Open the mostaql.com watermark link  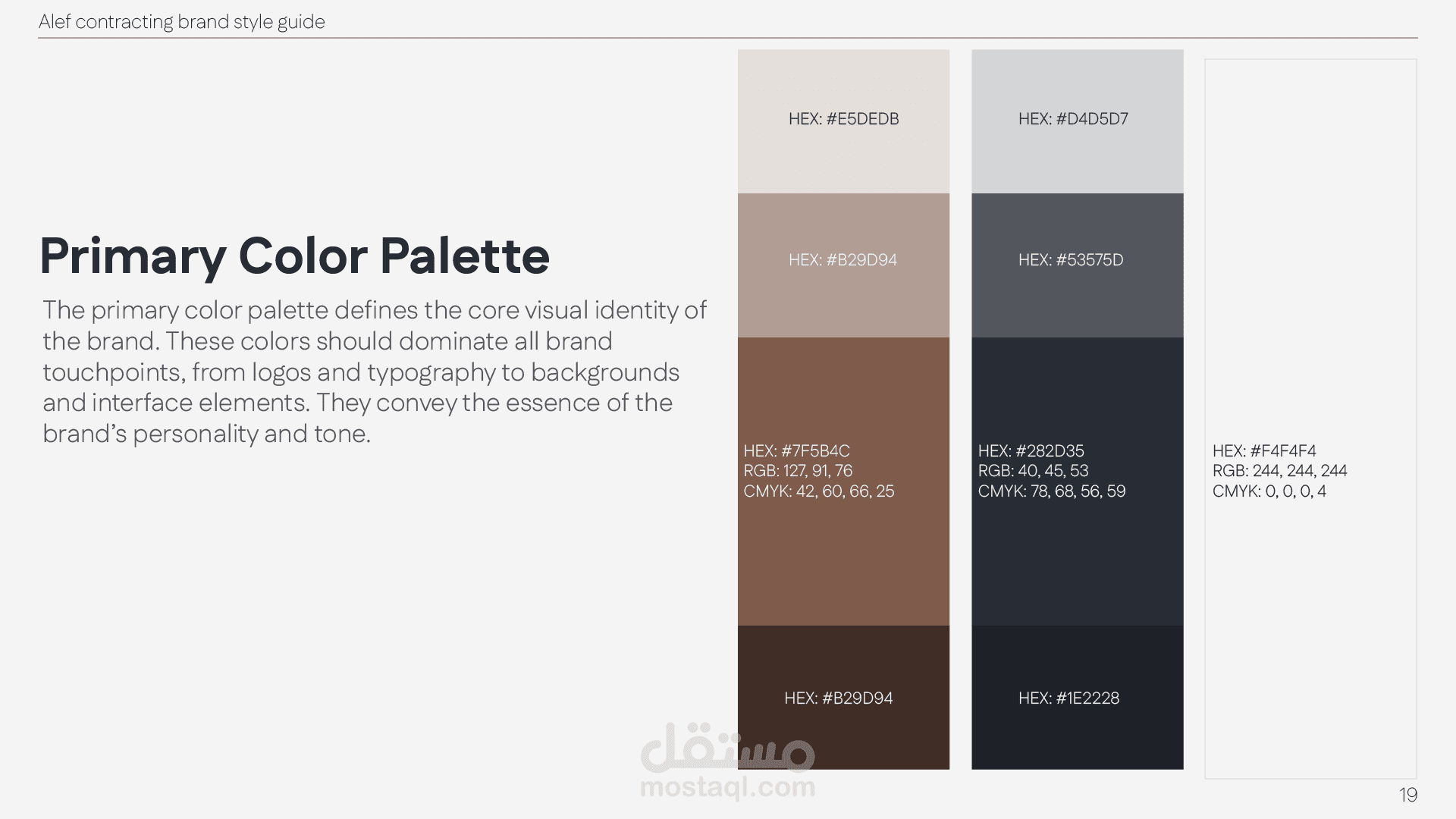(x=727, y=787)
